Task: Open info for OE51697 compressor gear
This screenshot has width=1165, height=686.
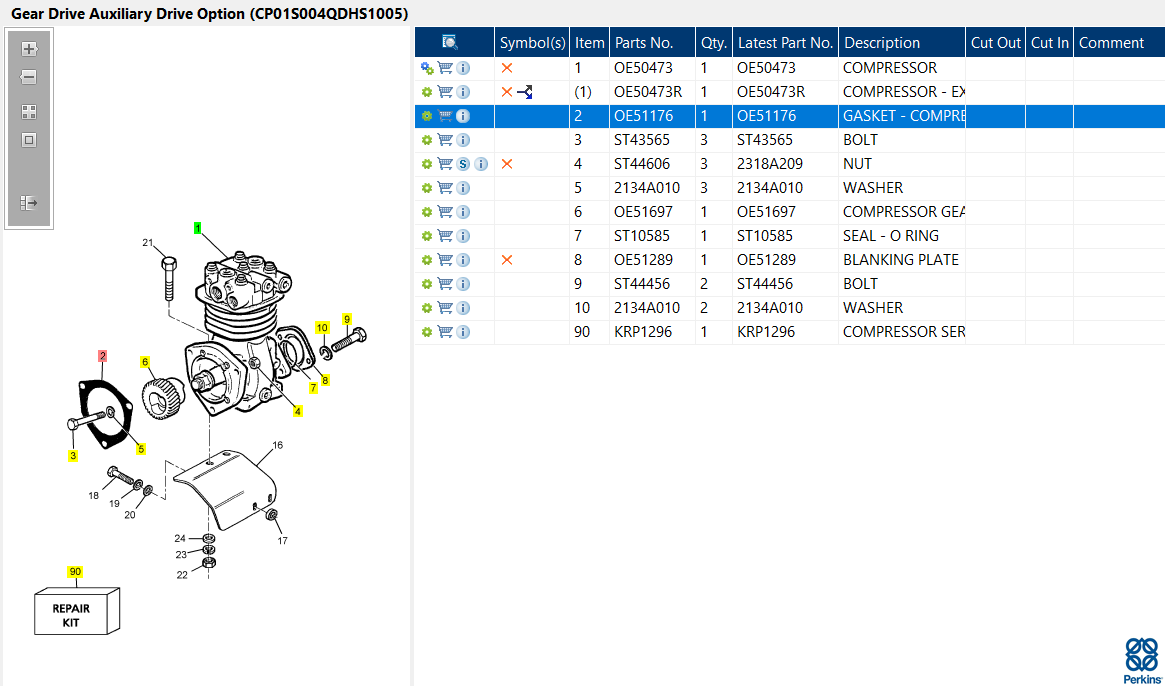Action: tap(463, 212)
